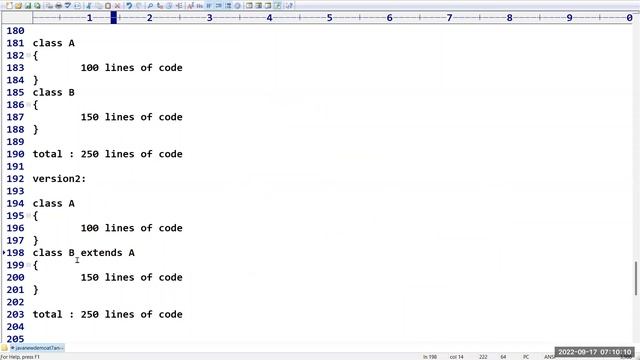
Task: Open context help with the question-mark icon
Action: (289, 6)
